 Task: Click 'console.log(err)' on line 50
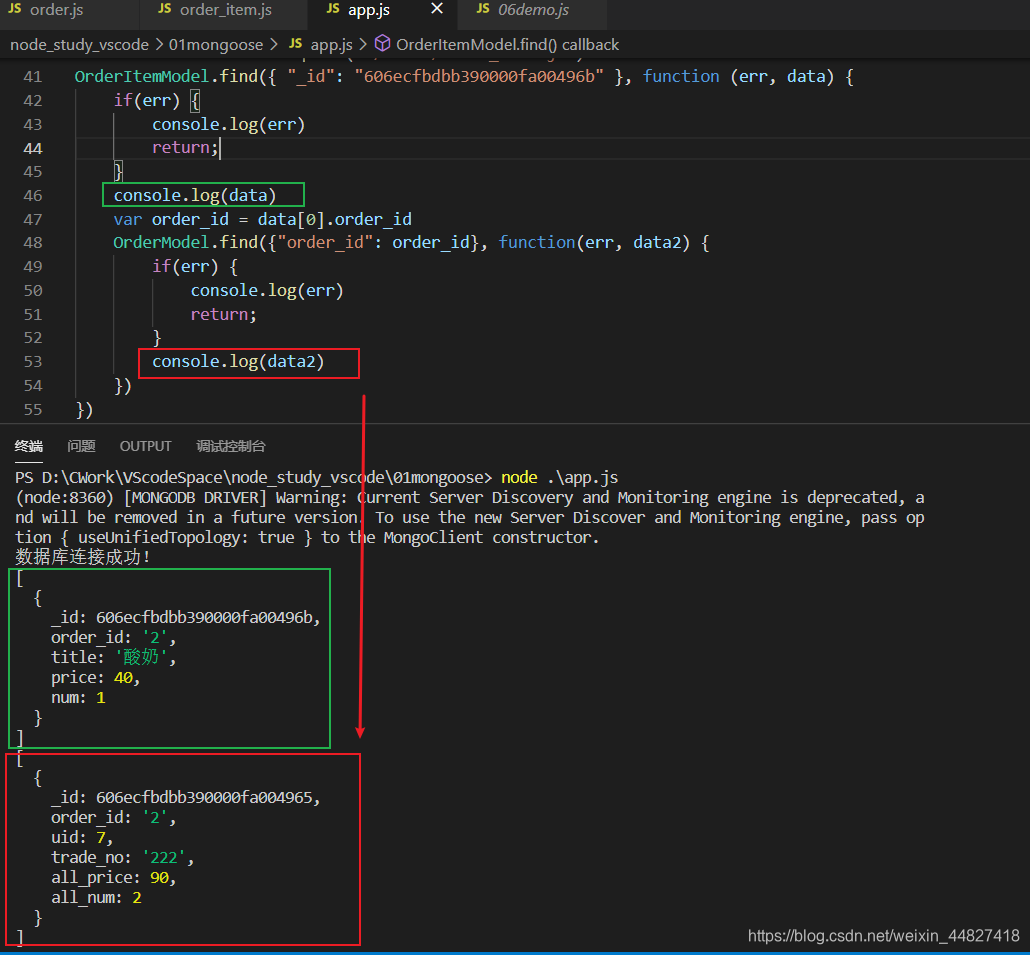(x=267, y=291)
